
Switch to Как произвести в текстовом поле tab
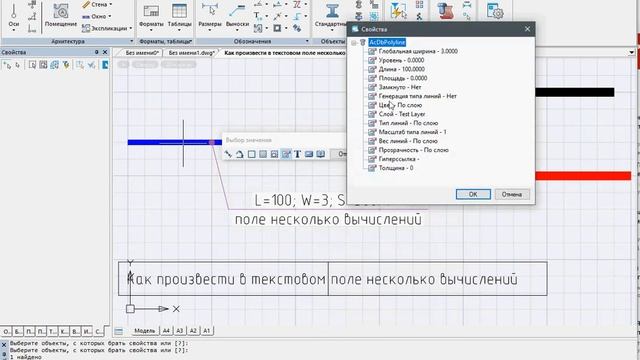click(x=284, y=53)
